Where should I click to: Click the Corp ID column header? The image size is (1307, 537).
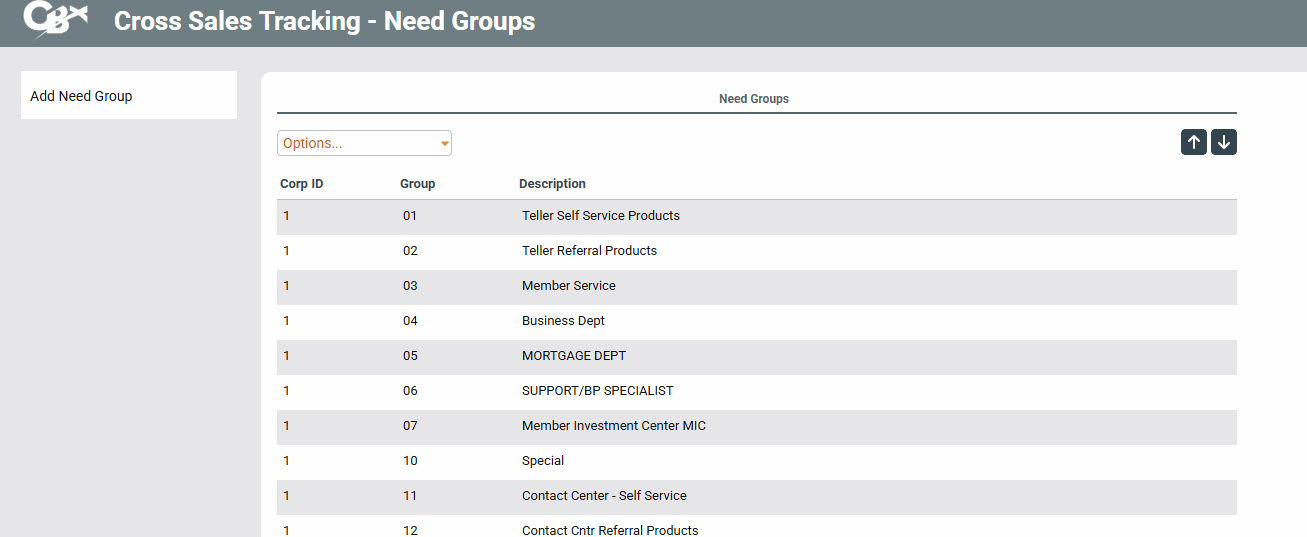tap(301, 184)
